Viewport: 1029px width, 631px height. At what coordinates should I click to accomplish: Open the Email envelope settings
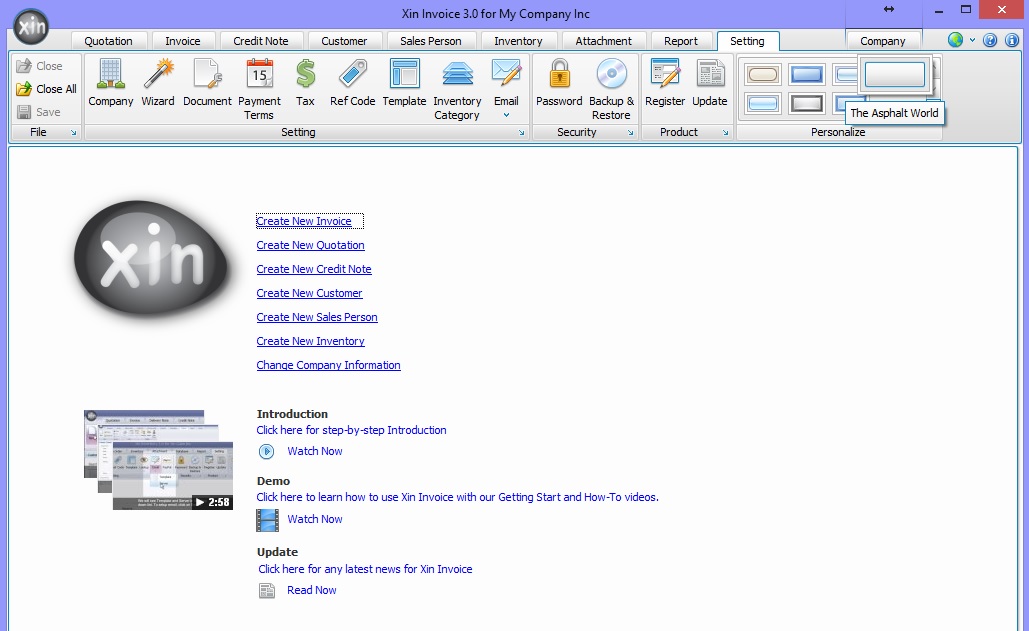pyautogui.click(x=506, y=82)
